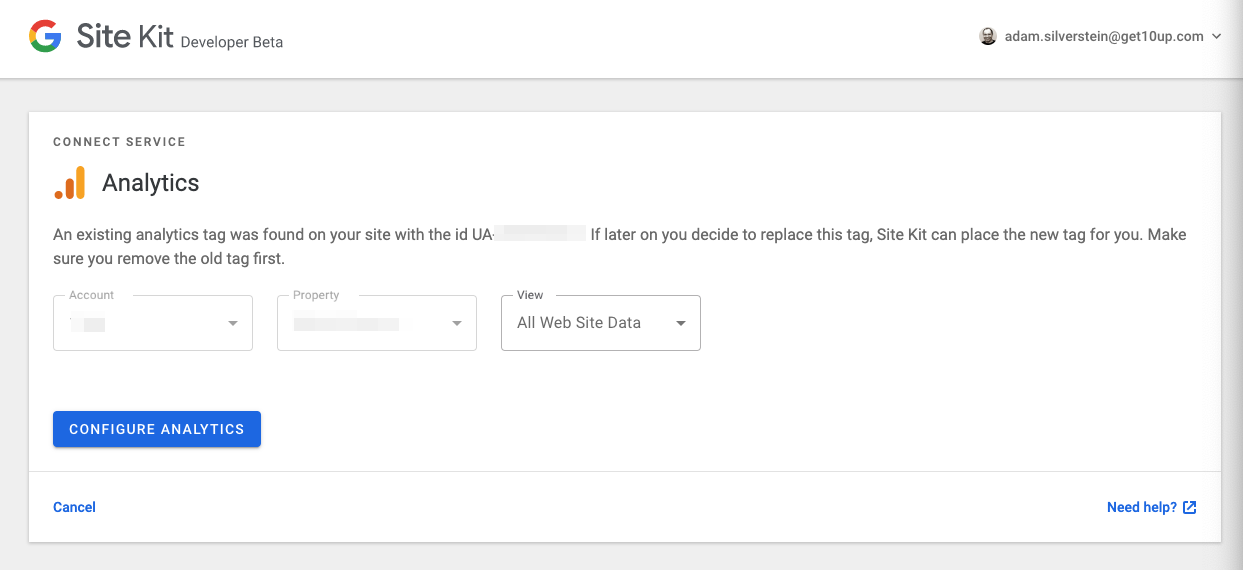
Task: Click the CONNECT SERVICE label
Action: point(119,142)
